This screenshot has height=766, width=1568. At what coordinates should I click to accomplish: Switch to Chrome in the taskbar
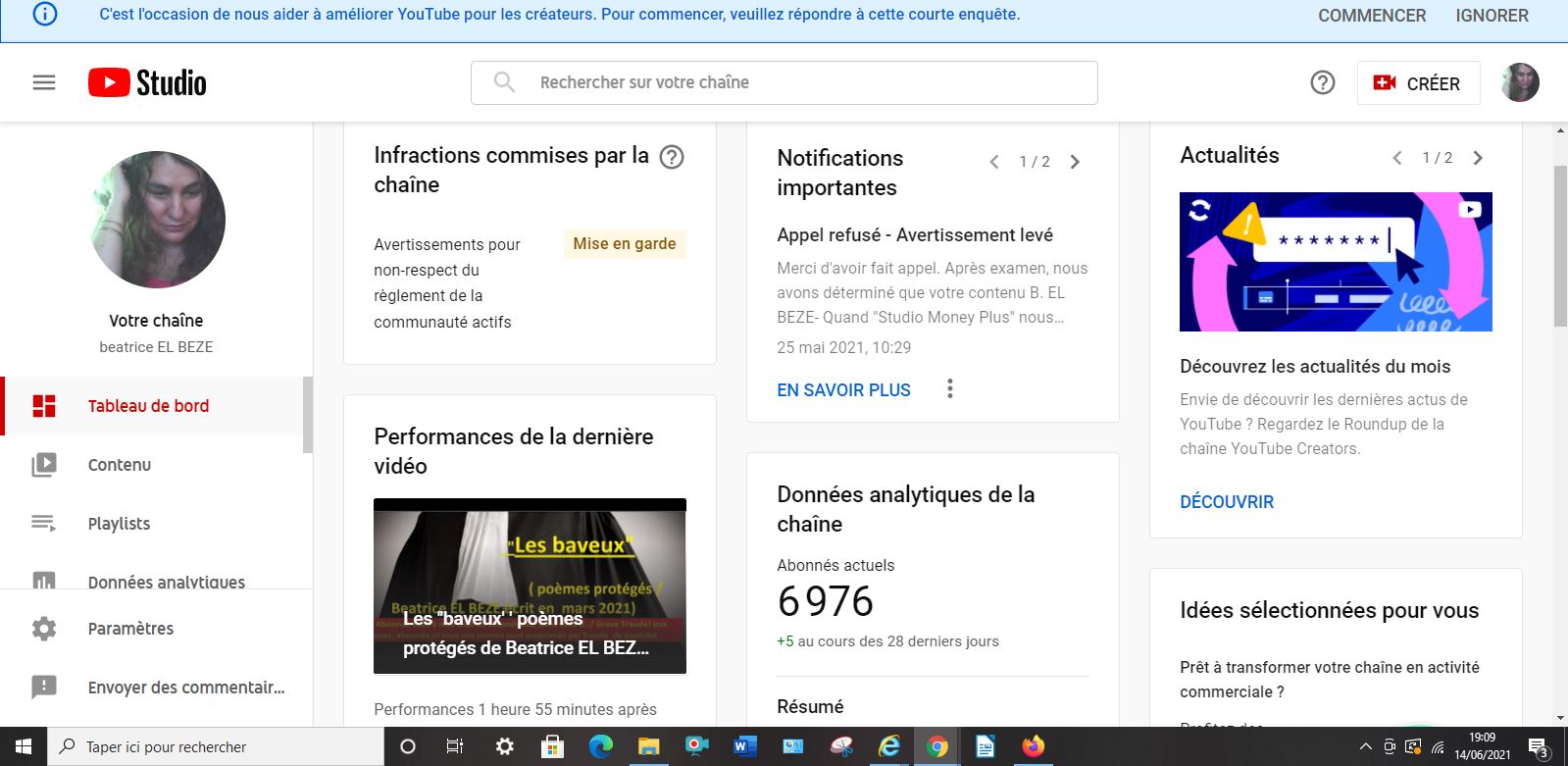click(x=937, y=746)
